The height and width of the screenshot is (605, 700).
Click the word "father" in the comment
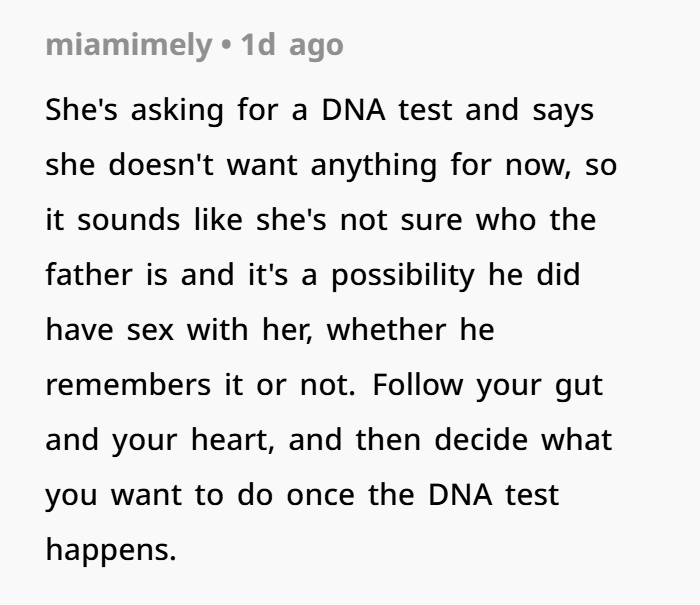(89, 275)
